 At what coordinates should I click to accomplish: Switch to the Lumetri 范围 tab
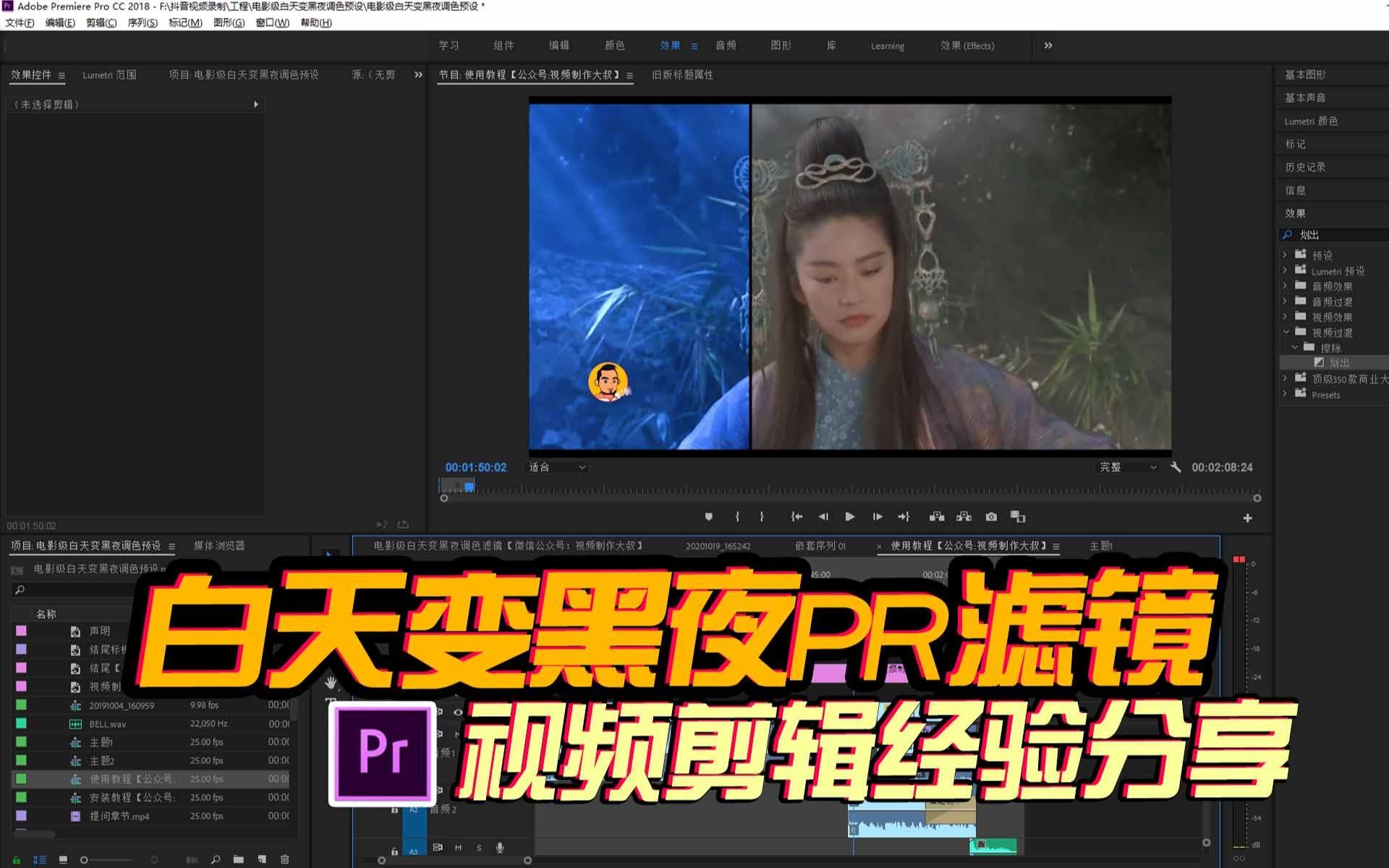(x=110, y=75)
